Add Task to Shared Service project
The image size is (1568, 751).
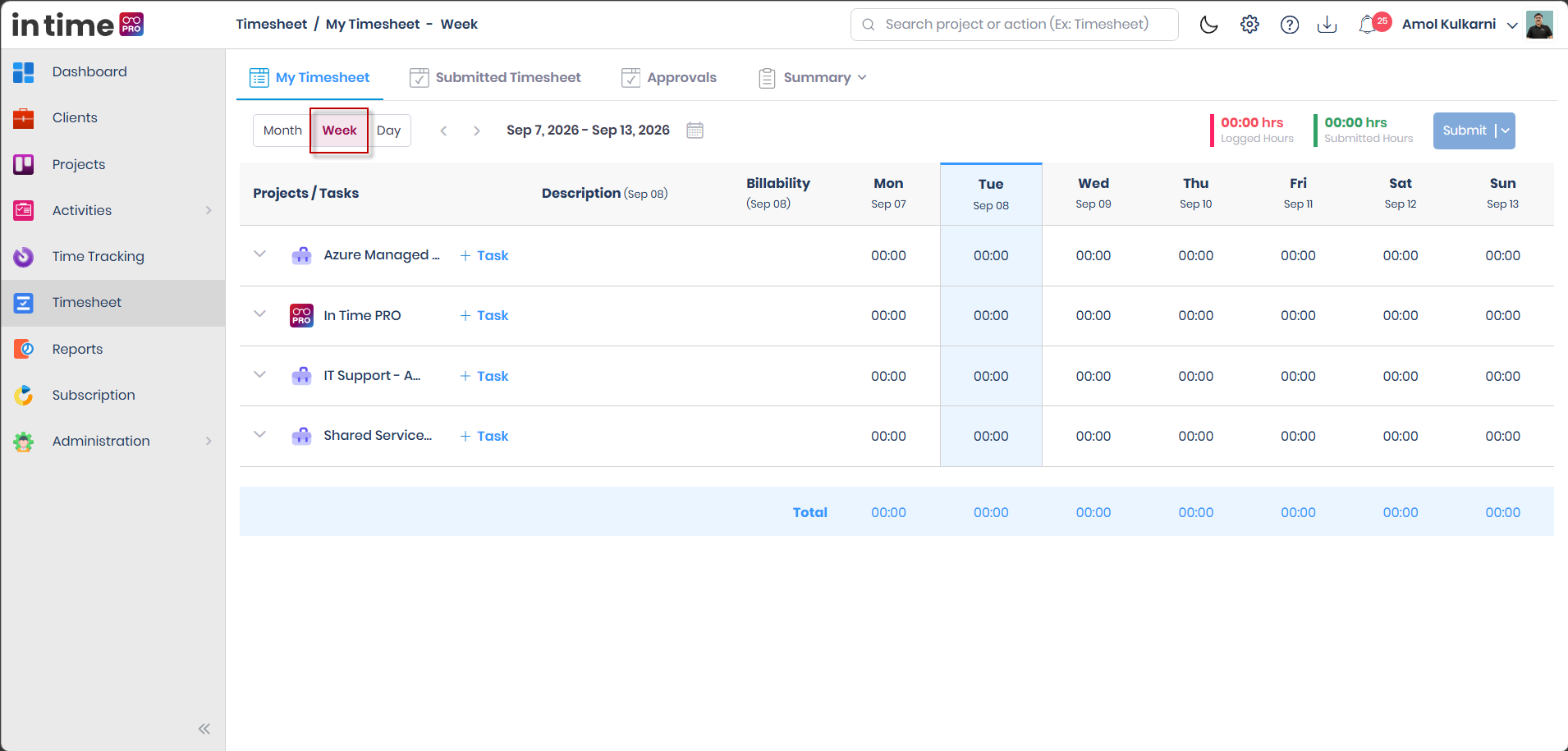(484, 436)
